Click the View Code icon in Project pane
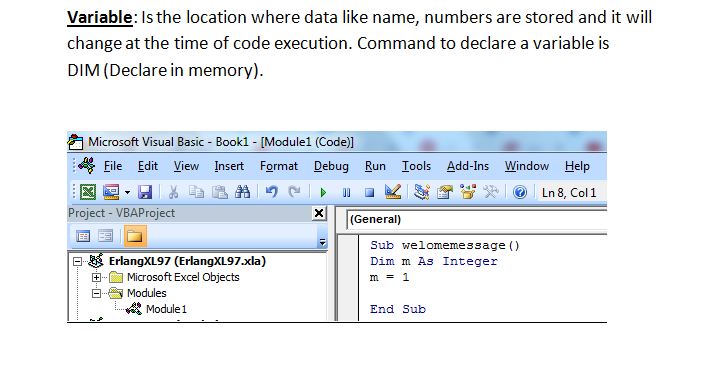718x365 pixels. click(x=83, y=236)
